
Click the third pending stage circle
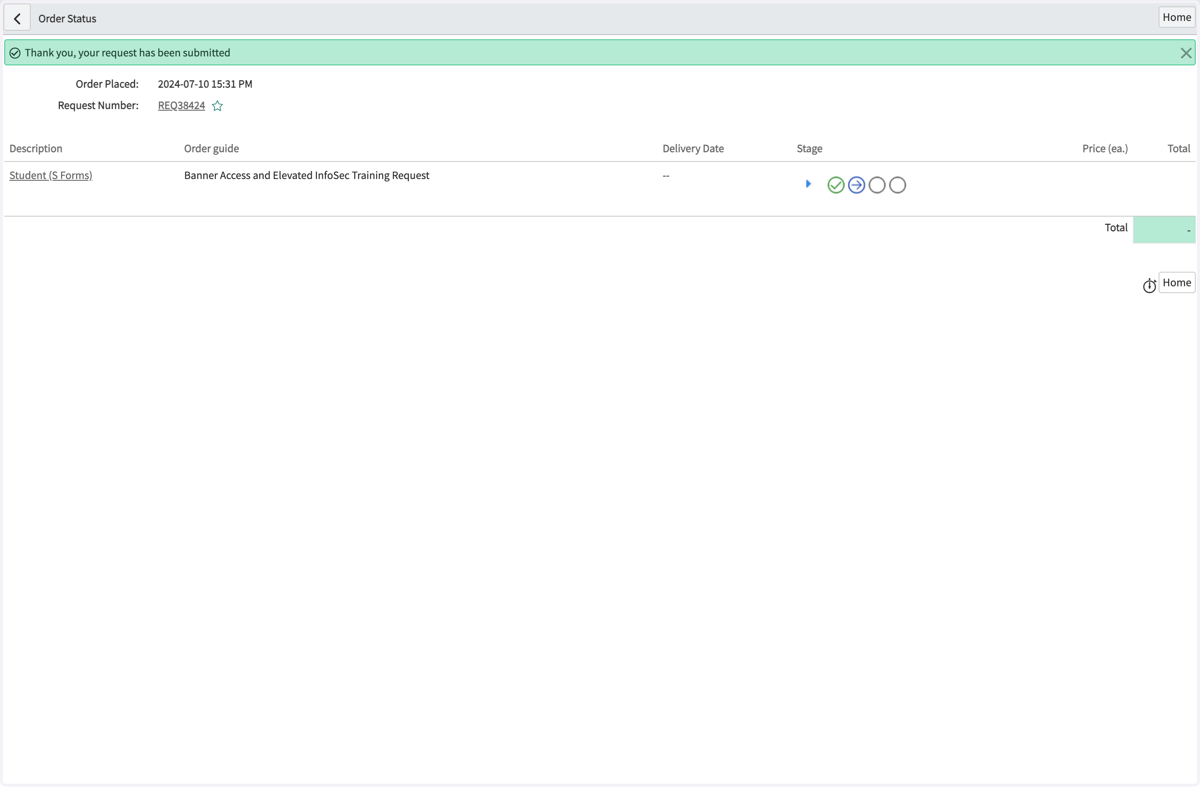[x=877, y=185]
